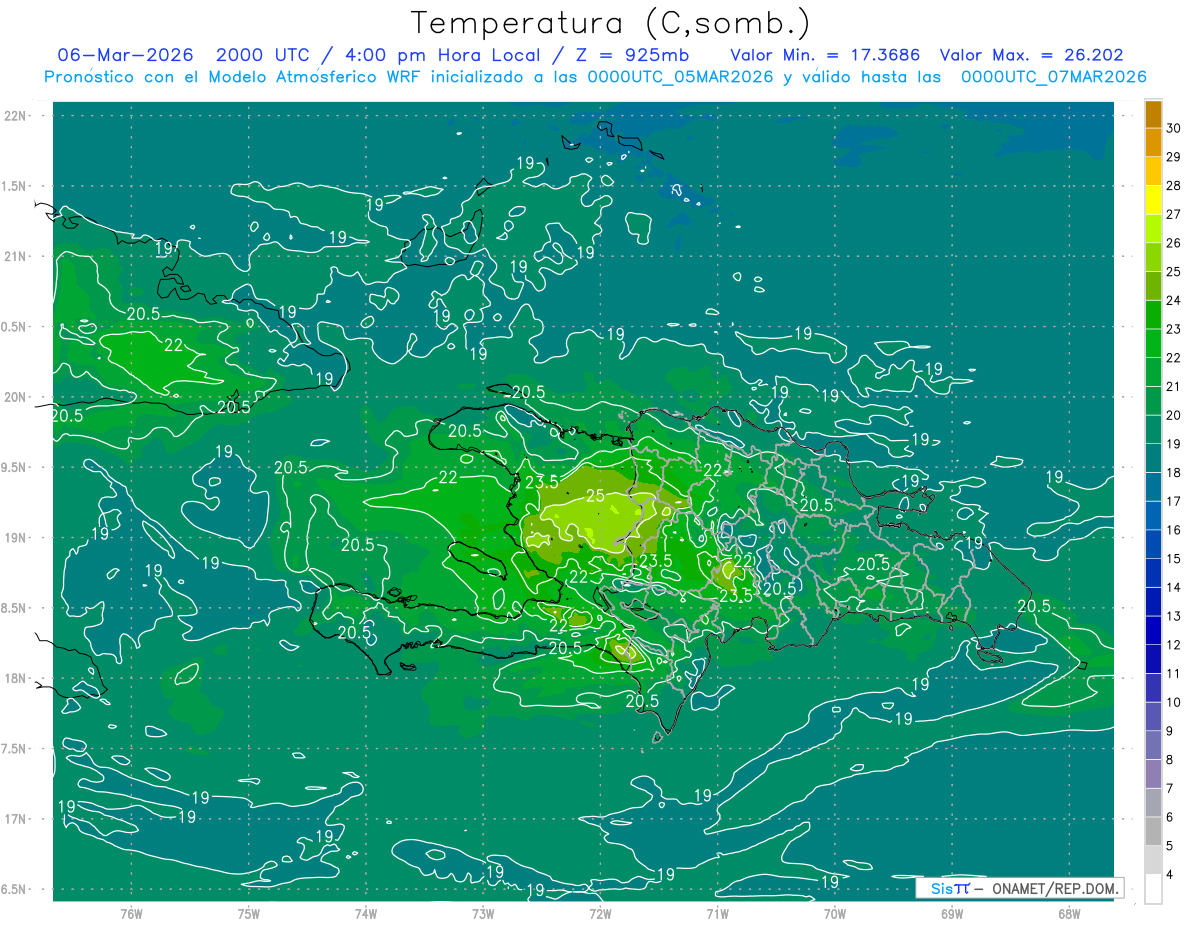Pick the legend swatch between 19 and 20
Image resolution: width=1200 pixels, height=927 pixels.
pyautogui.click(x=1153, y=430)
